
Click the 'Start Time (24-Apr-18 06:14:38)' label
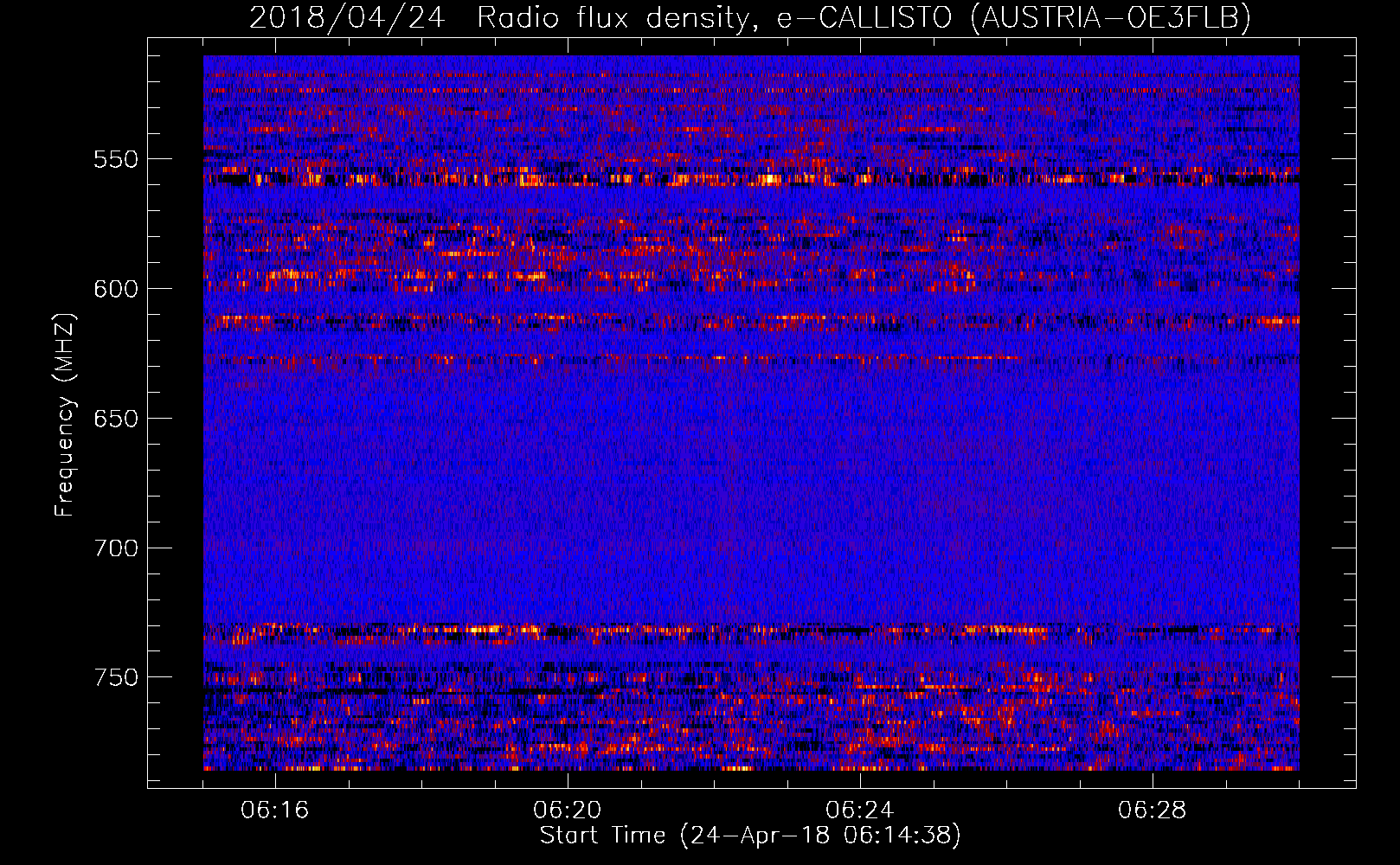point(750,836)
